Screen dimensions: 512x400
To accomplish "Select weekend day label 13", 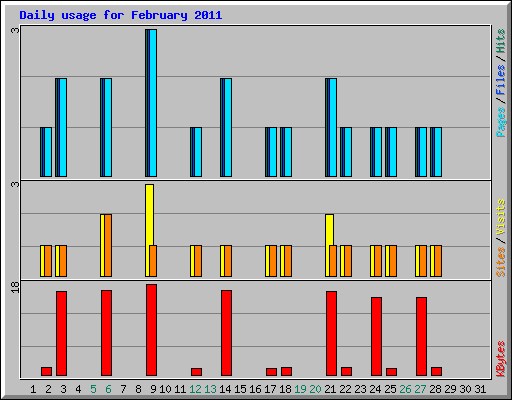I will click(210, 389).
